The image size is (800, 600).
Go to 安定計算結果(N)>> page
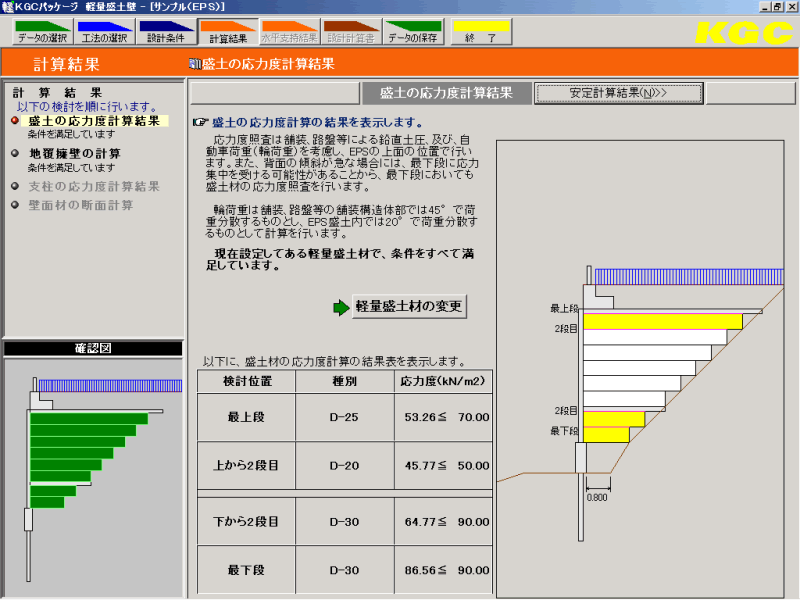[x=617, y=94]
